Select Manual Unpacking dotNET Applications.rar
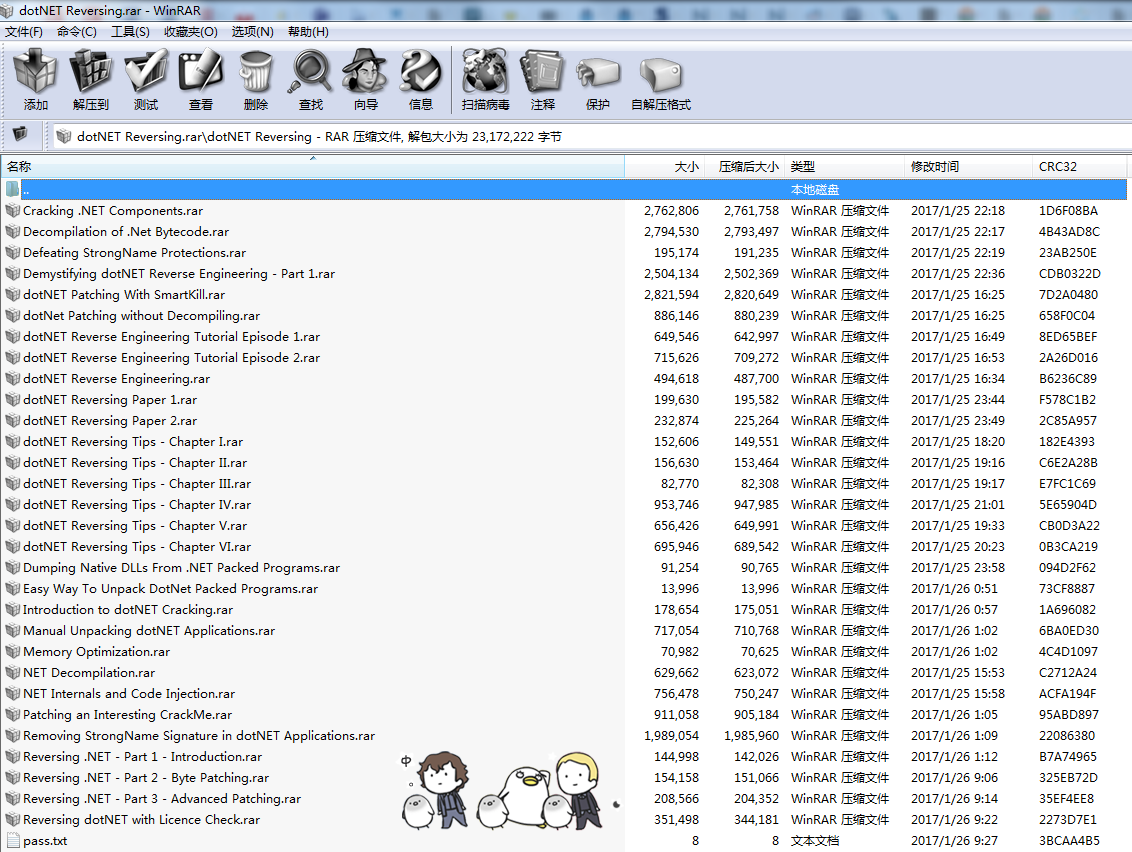The image size is (1132, 852). [x=149, y=630]
